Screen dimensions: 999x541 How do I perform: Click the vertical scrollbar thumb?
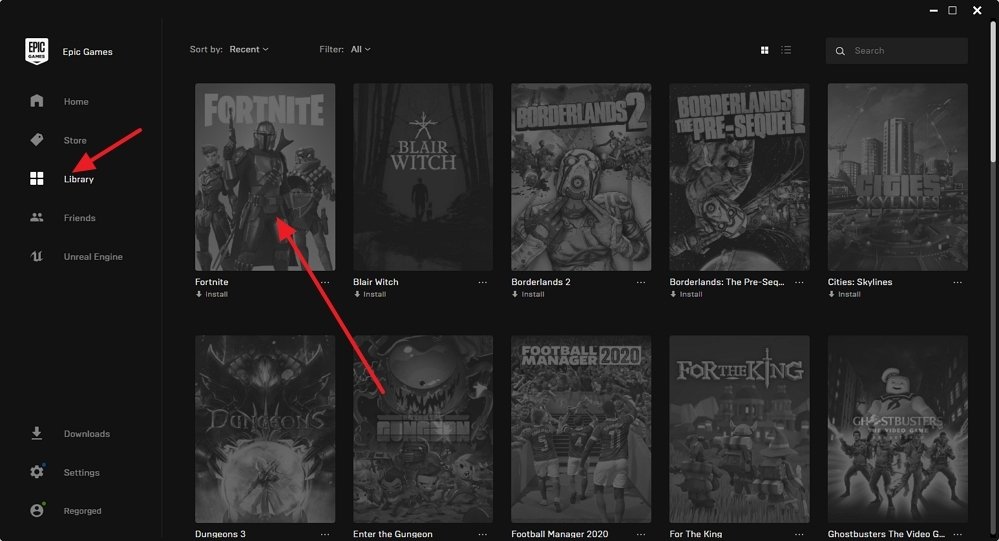click(993, 92)
